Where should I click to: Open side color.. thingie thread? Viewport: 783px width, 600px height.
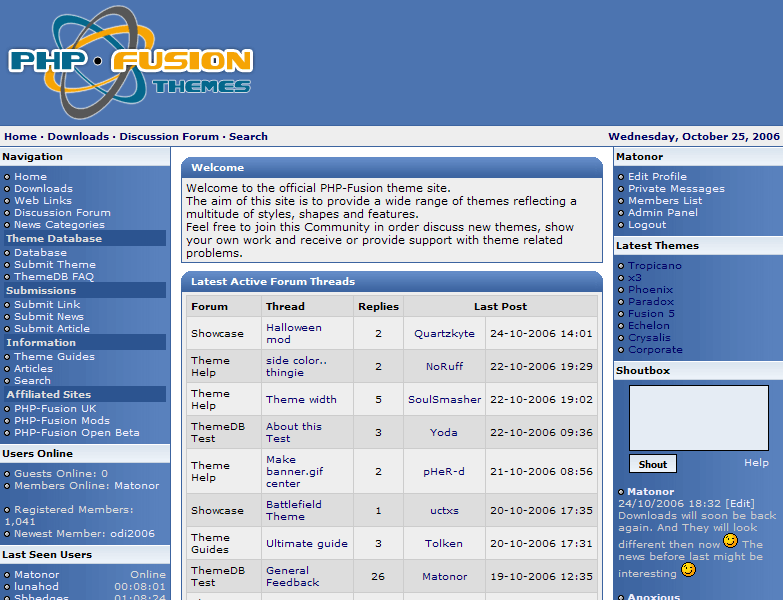pyautogui.click(x=297, y=366)
